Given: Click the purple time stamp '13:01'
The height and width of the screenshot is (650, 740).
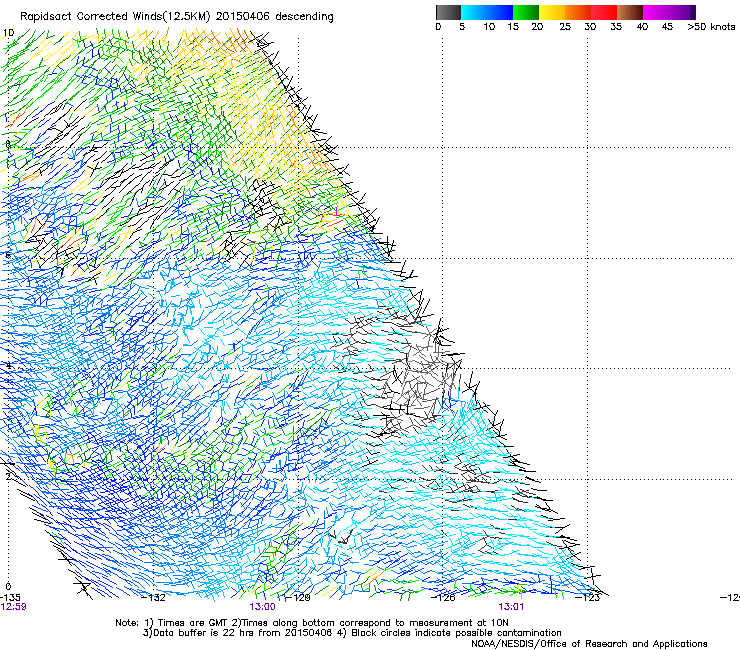Looking at the screenshot, I should click(x=511, y=607).
